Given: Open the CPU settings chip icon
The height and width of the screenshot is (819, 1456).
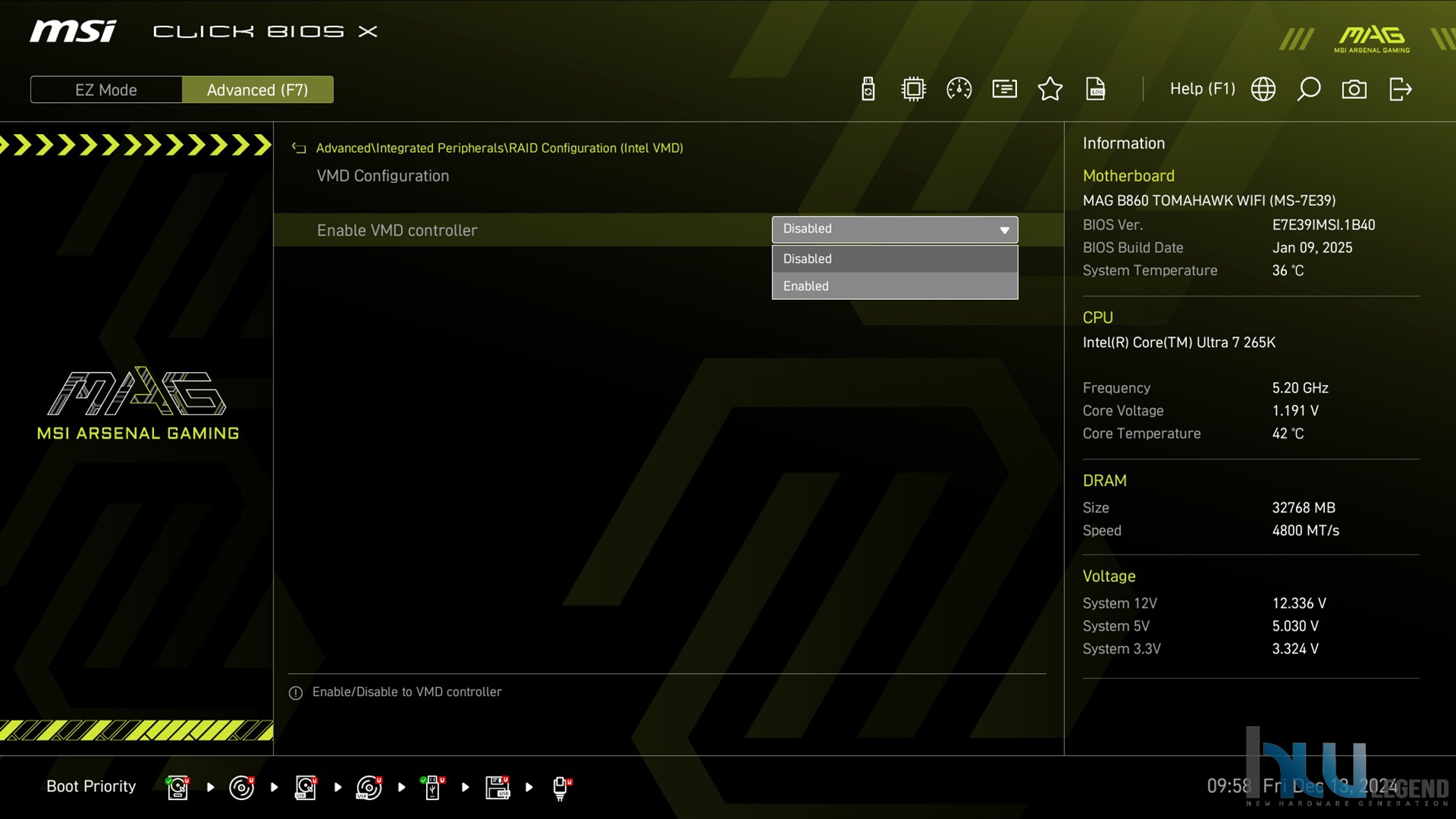Looking at the screenshot, I should [912, 89].
